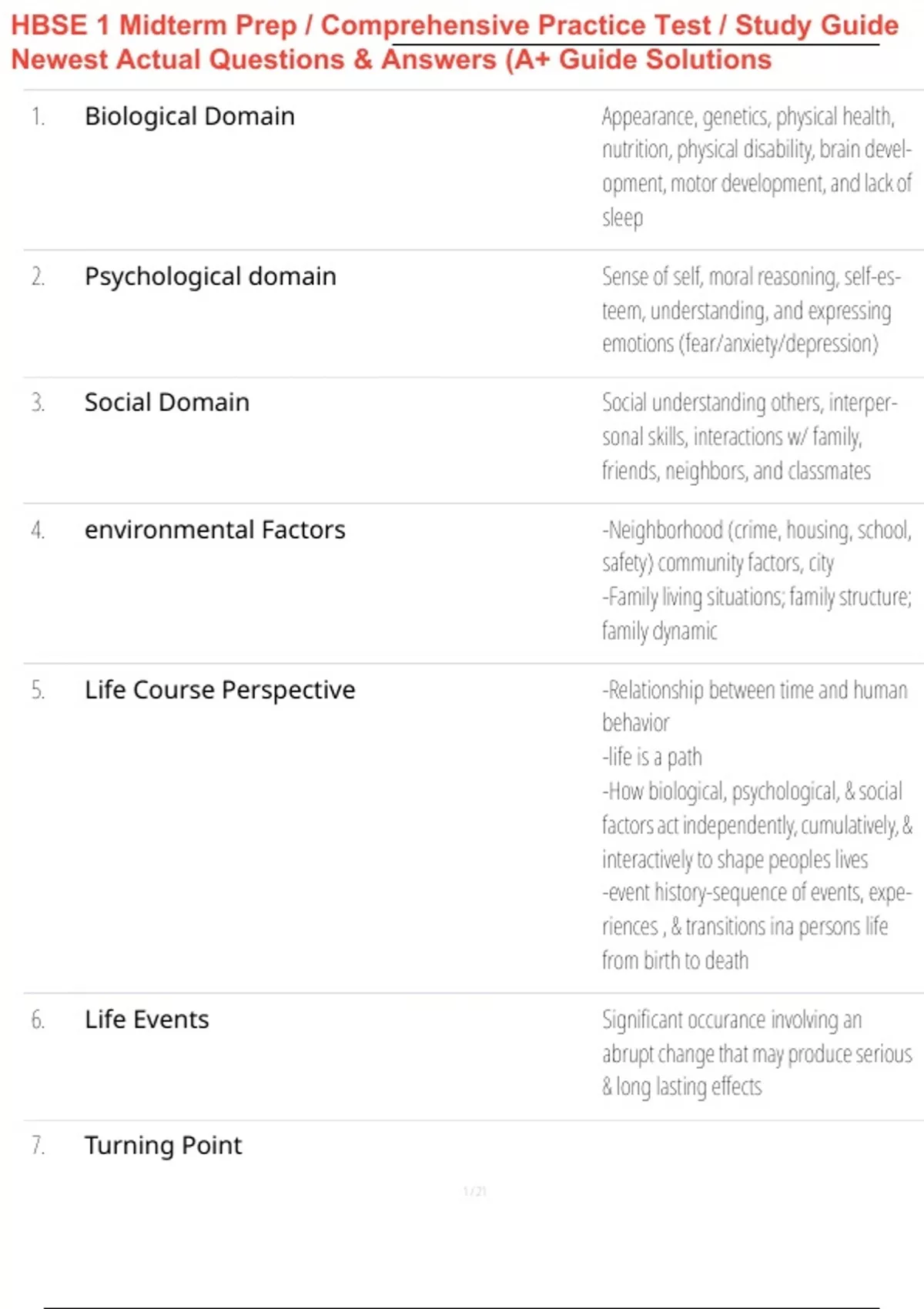Click the number 3 row marker
Image resolution: width=924 pixels, height=1309 pixels.
point(38,402)
